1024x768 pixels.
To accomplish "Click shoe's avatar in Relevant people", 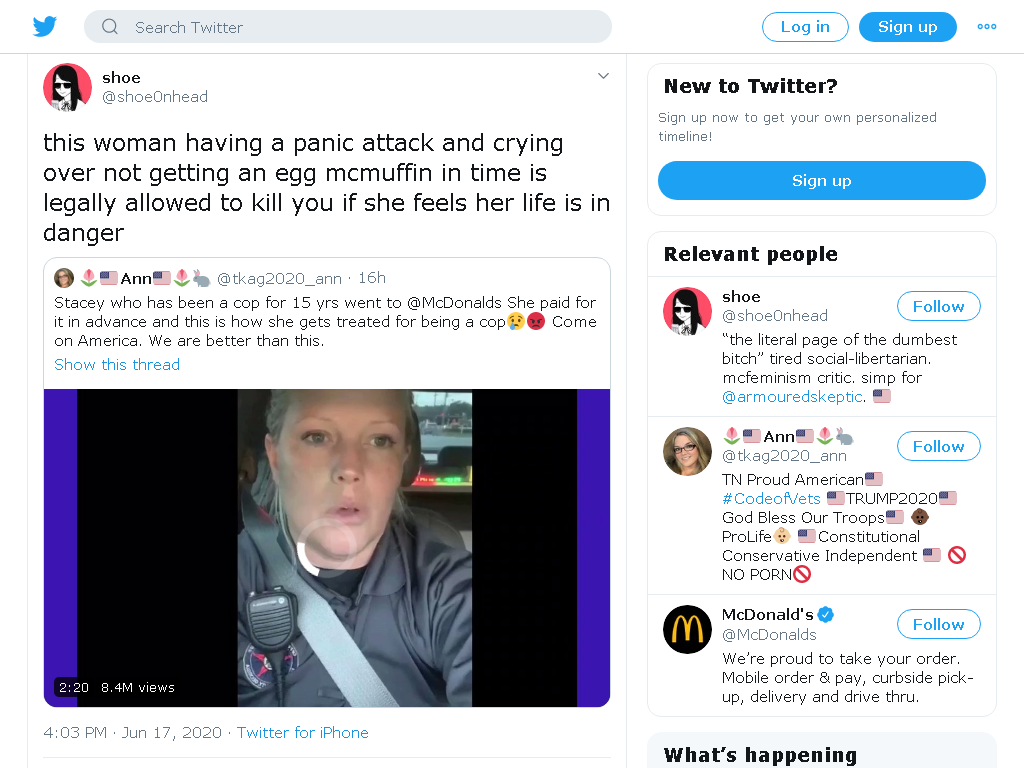I will [687, 312].
